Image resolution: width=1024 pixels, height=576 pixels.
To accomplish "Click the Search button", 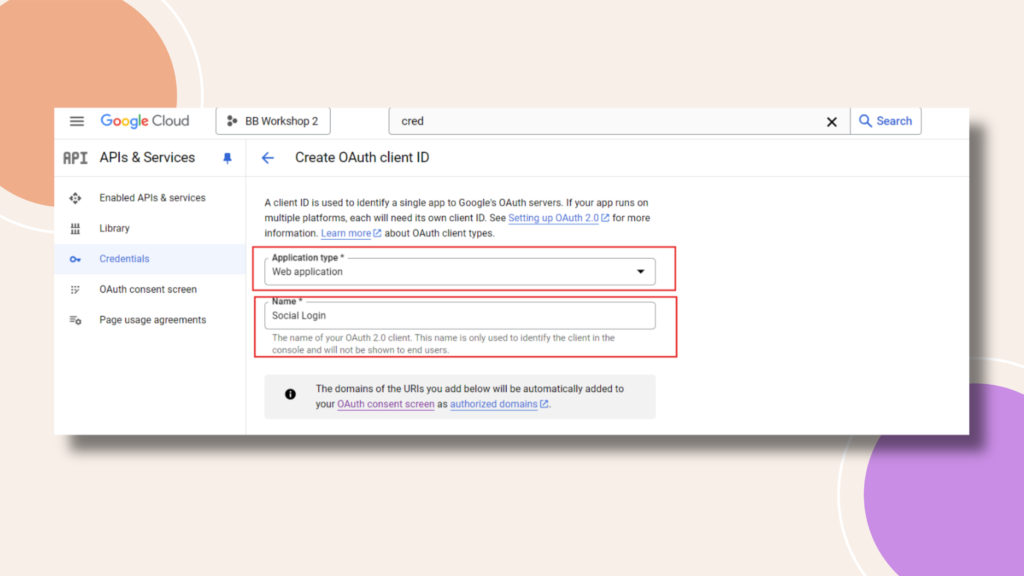I will click(886, 121).
